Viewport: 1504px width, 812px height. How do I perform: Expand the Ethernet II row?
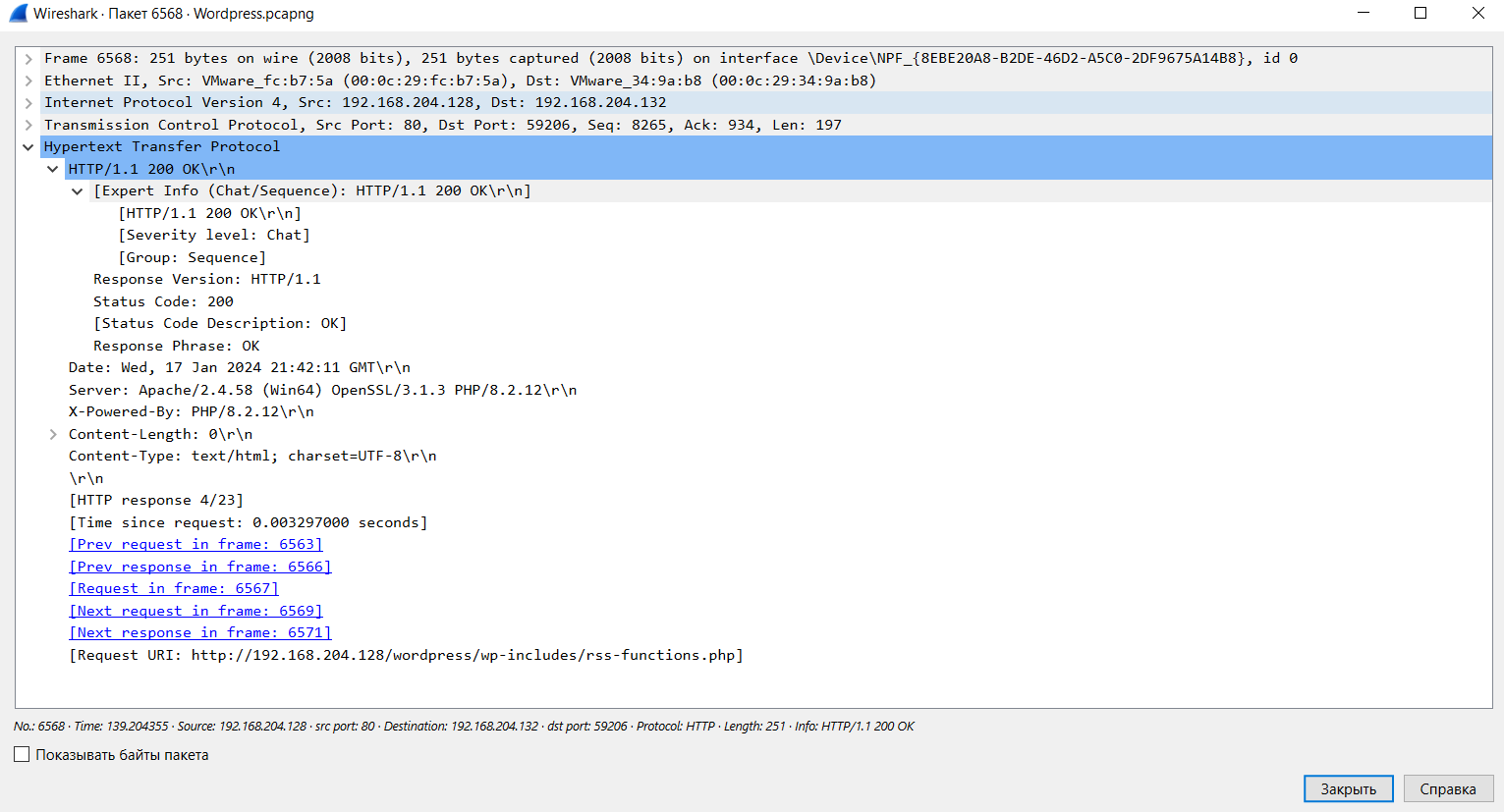point(28,81)
